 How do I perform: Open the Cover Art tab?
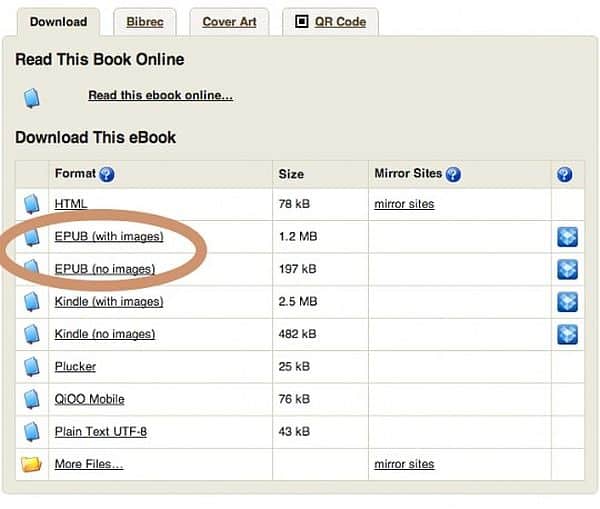click(229, 22)
